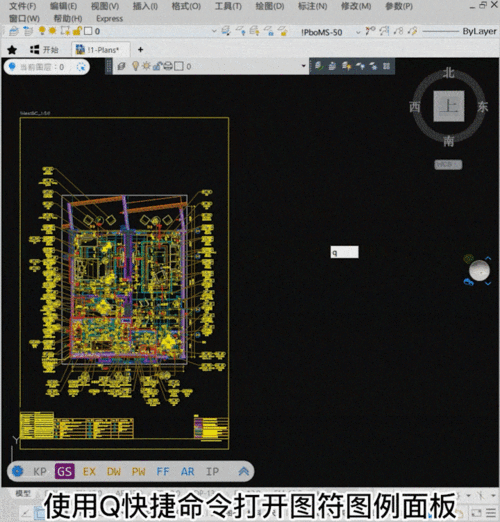The height and width of the screenshot is (522, 500).
Task: Toggle floating toolbar layer lock icon
Action: click(157, 66)
